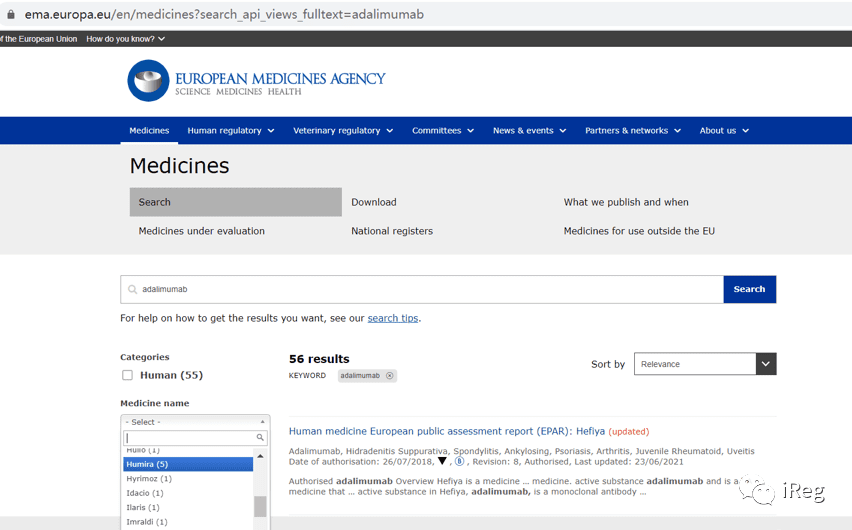Image resolution: width=852 pixels, height=530 pixels.
Task: Open the News & events menu
Action: 529,130
